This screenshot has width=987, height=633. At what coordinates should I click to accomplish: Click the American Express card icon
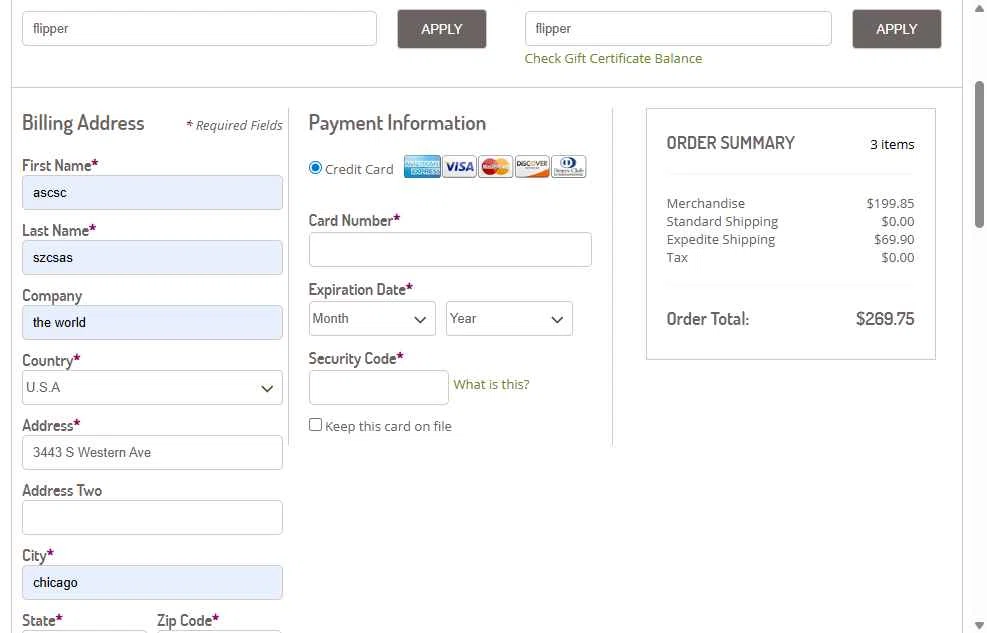tap(422, 167)
